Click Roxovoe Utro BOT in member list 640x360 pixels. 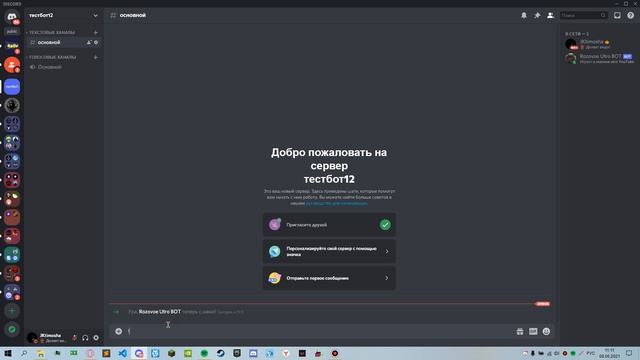pyautogui.click(x=599, y=59)
